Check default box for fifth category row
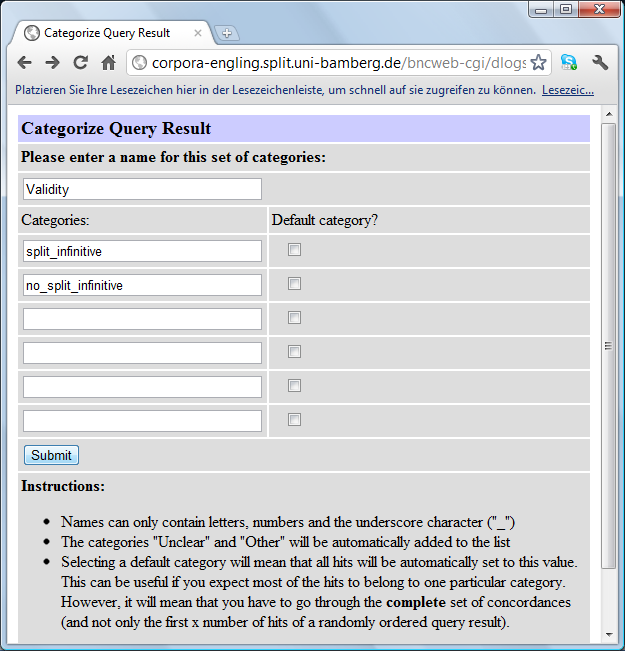Viewport: 625px width, 651px height. (294, 386)
